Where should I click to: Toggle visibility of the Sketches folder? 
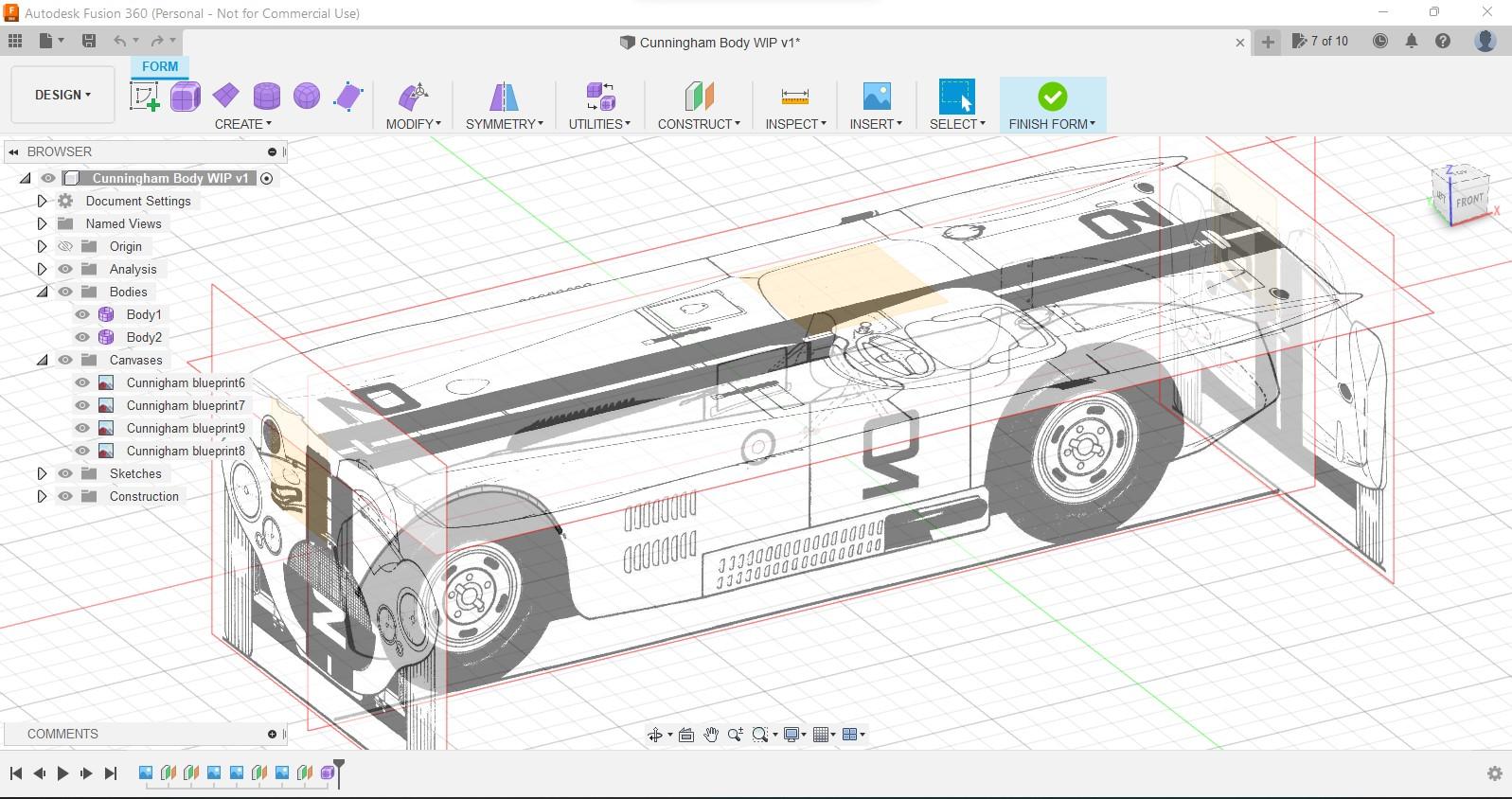[65, 473]
